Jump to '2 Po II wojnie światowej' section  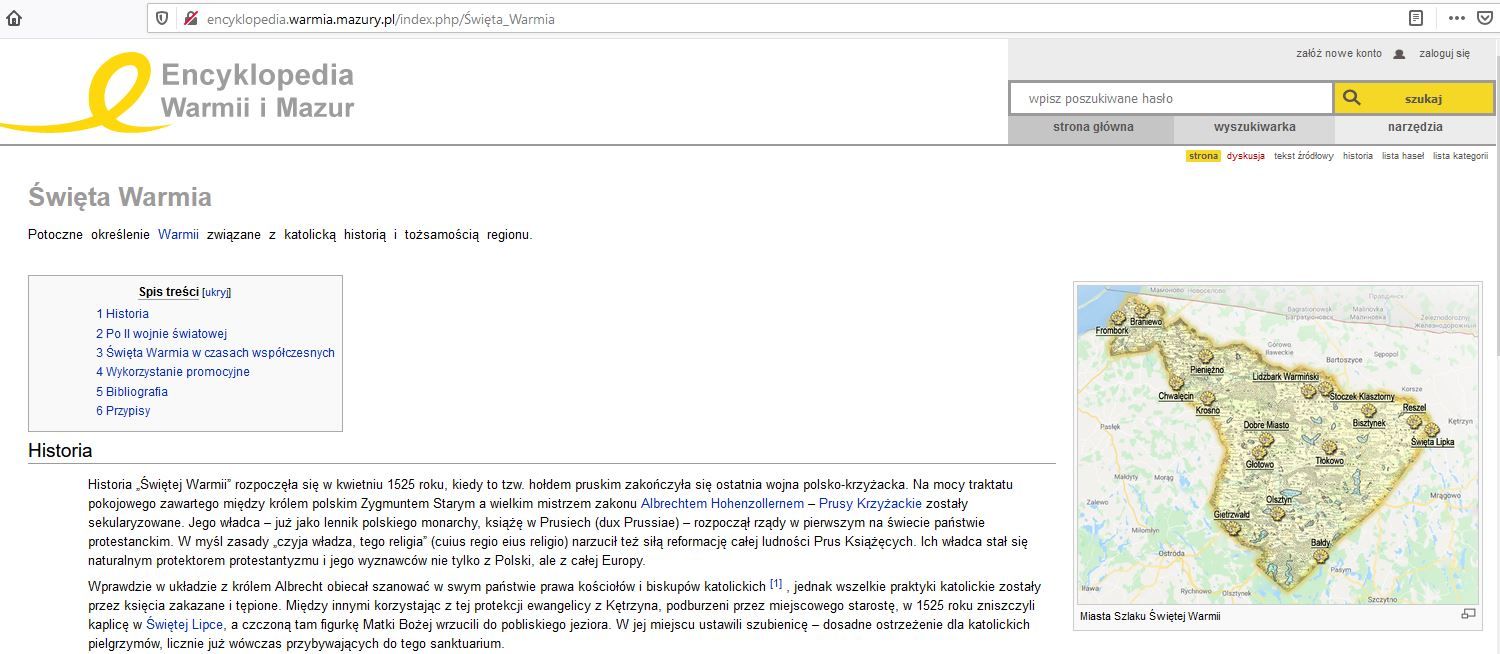tap(161, 333)
